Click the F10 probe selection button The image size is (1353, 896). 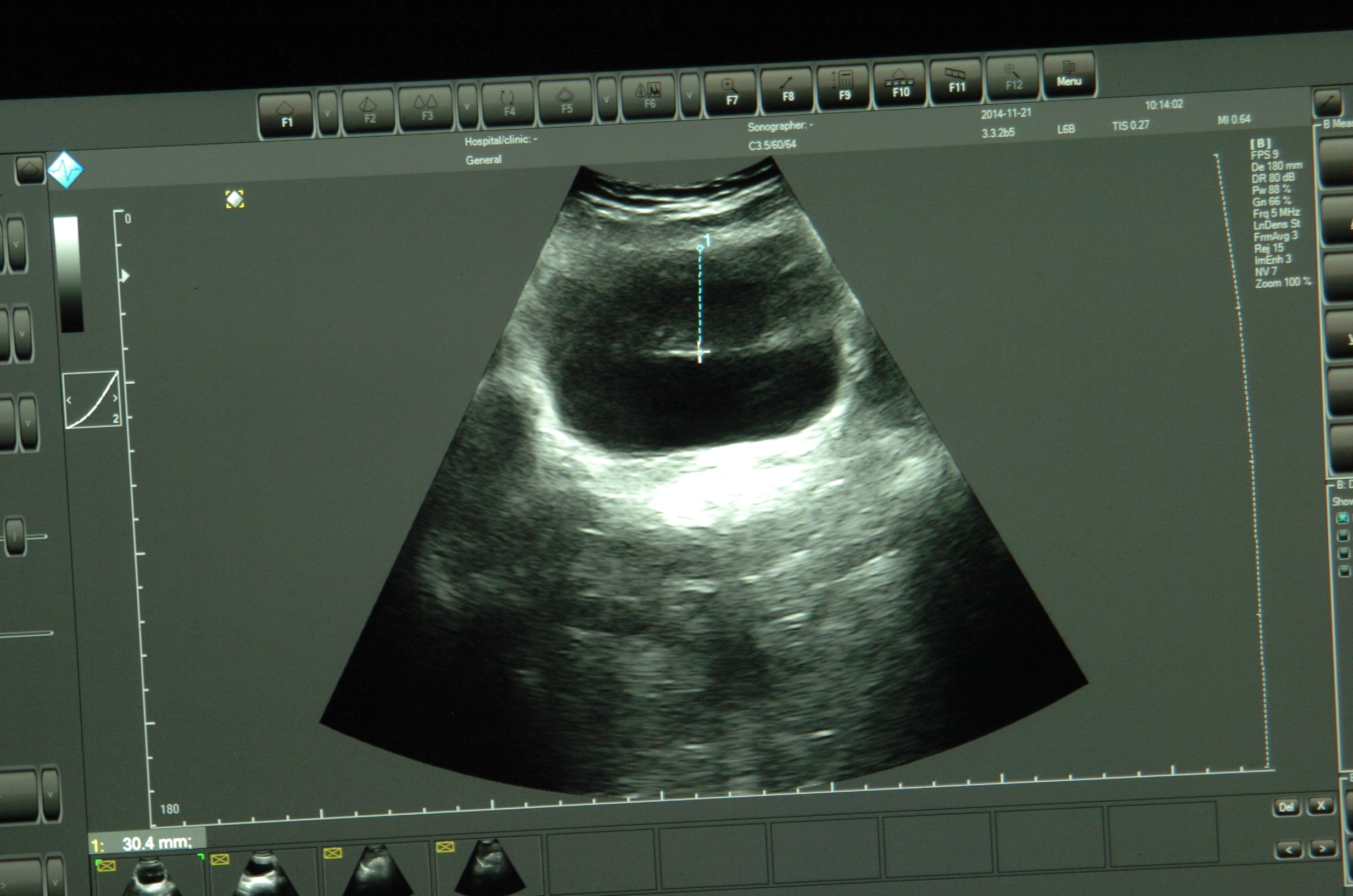point(900,84)
